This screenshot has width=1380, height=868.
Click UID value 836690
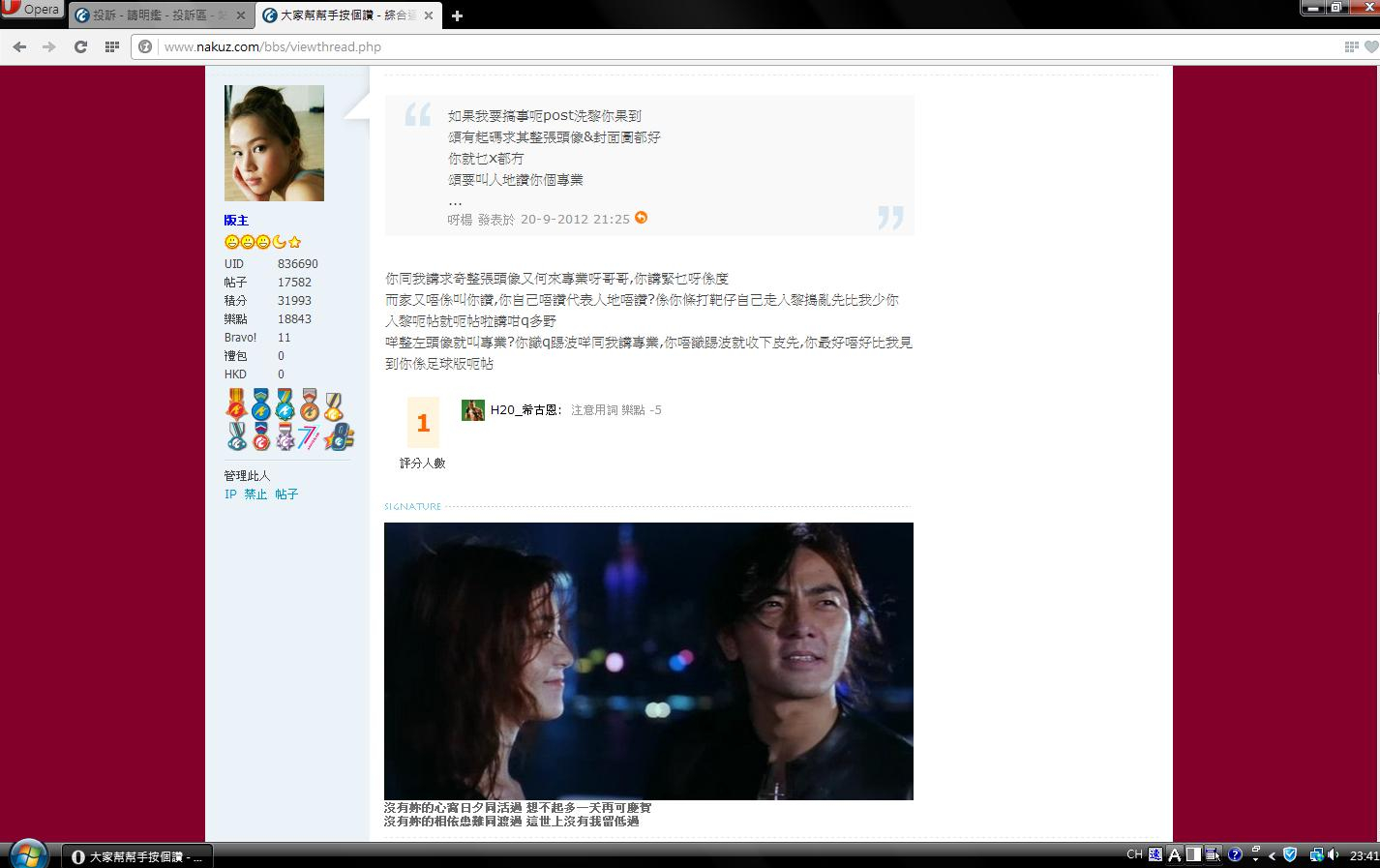[297, 263]
